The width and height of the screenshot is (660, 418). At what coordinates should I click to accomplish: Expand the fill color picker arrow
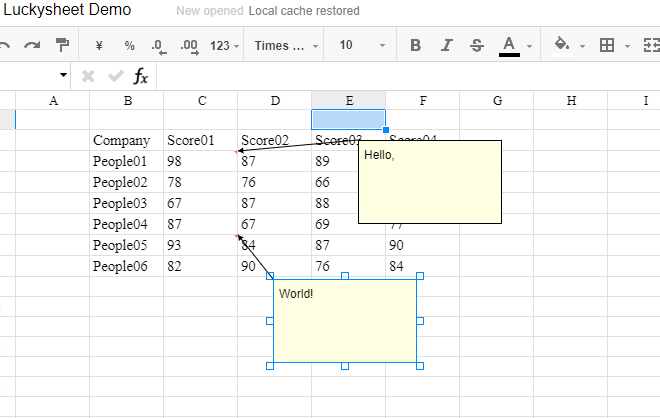pyautogui.click(x=583, y=46)
